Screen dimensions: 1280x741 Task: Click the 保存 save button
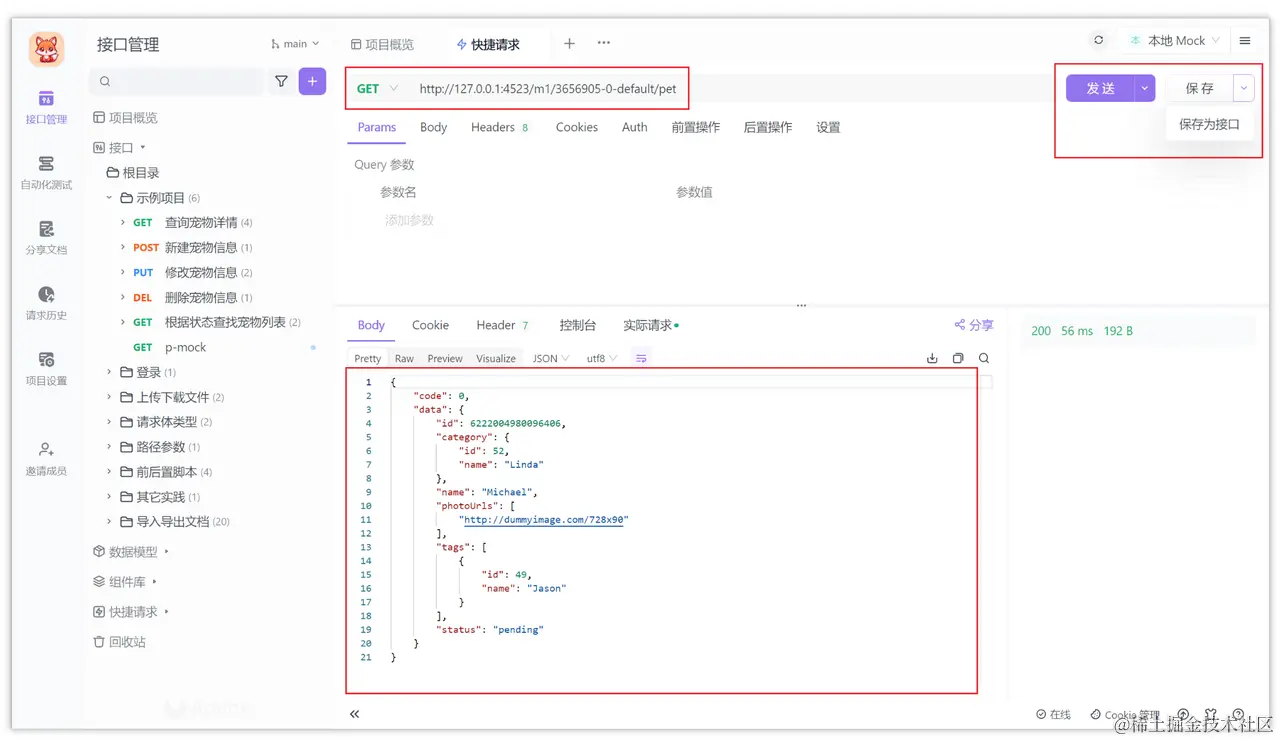(x=1199, y=88)
